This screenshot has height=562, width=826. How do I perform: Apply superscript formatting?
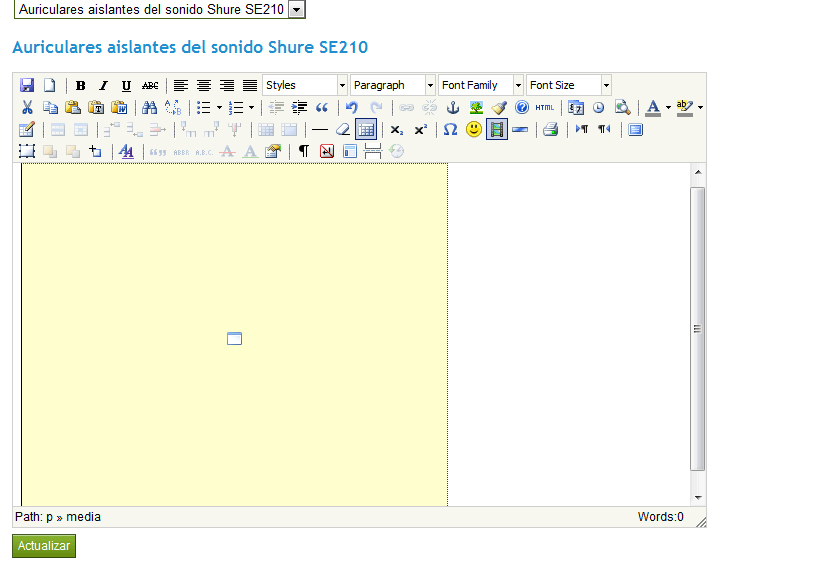point(420,130)
